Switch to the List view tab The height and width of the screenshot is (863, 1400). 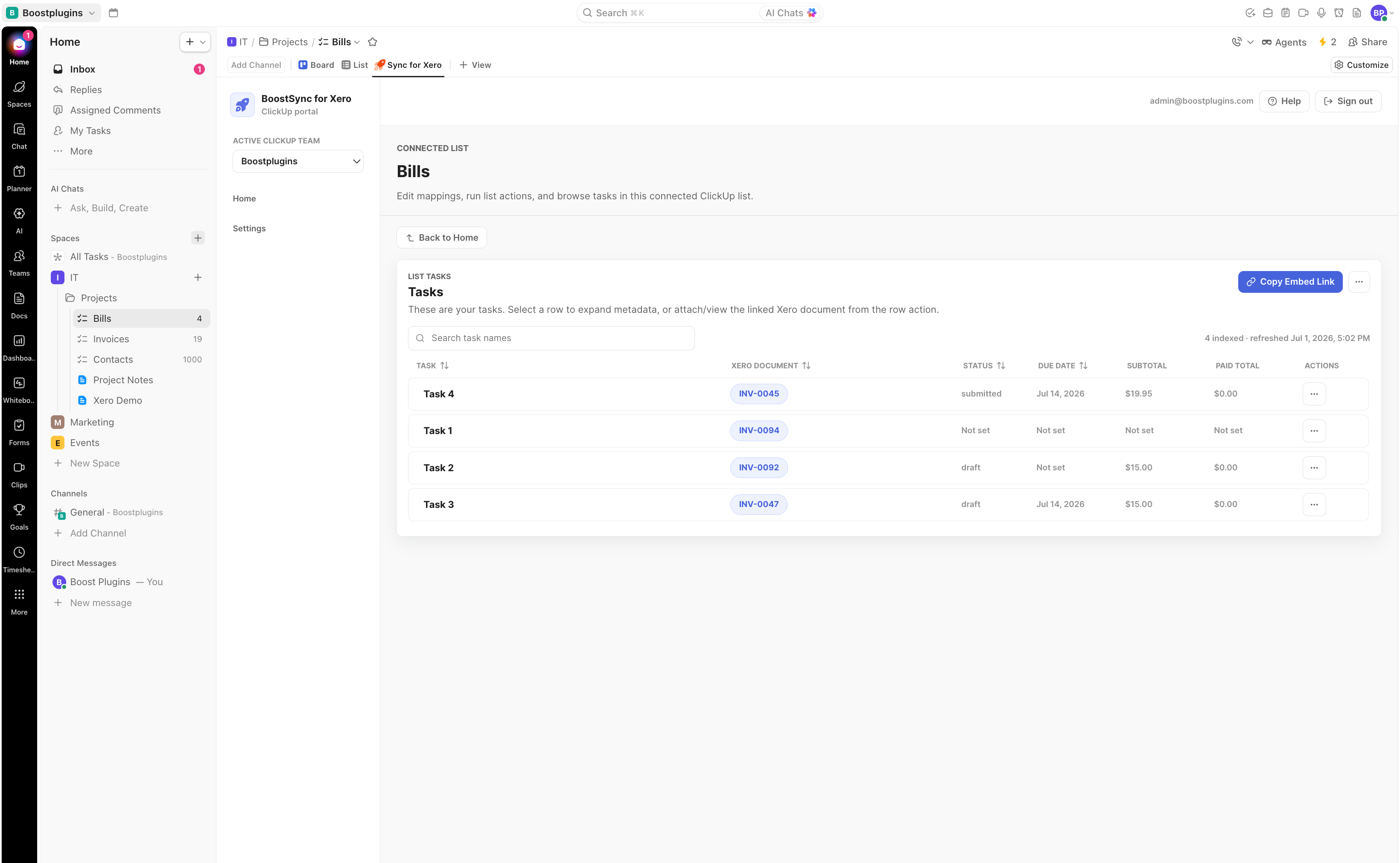click(x=354, y=65)
